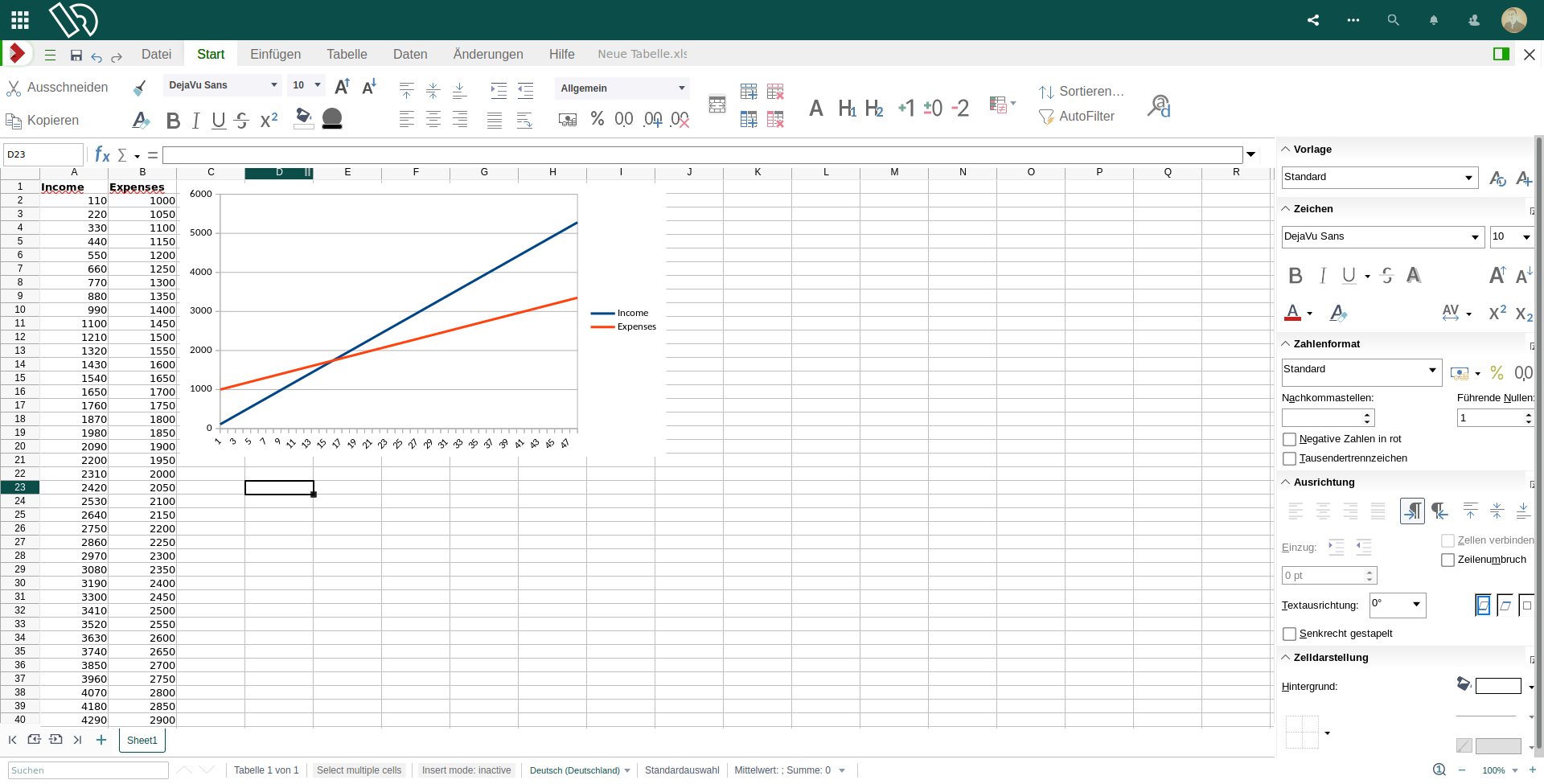Click the Suchen search field

pos(88,770)
